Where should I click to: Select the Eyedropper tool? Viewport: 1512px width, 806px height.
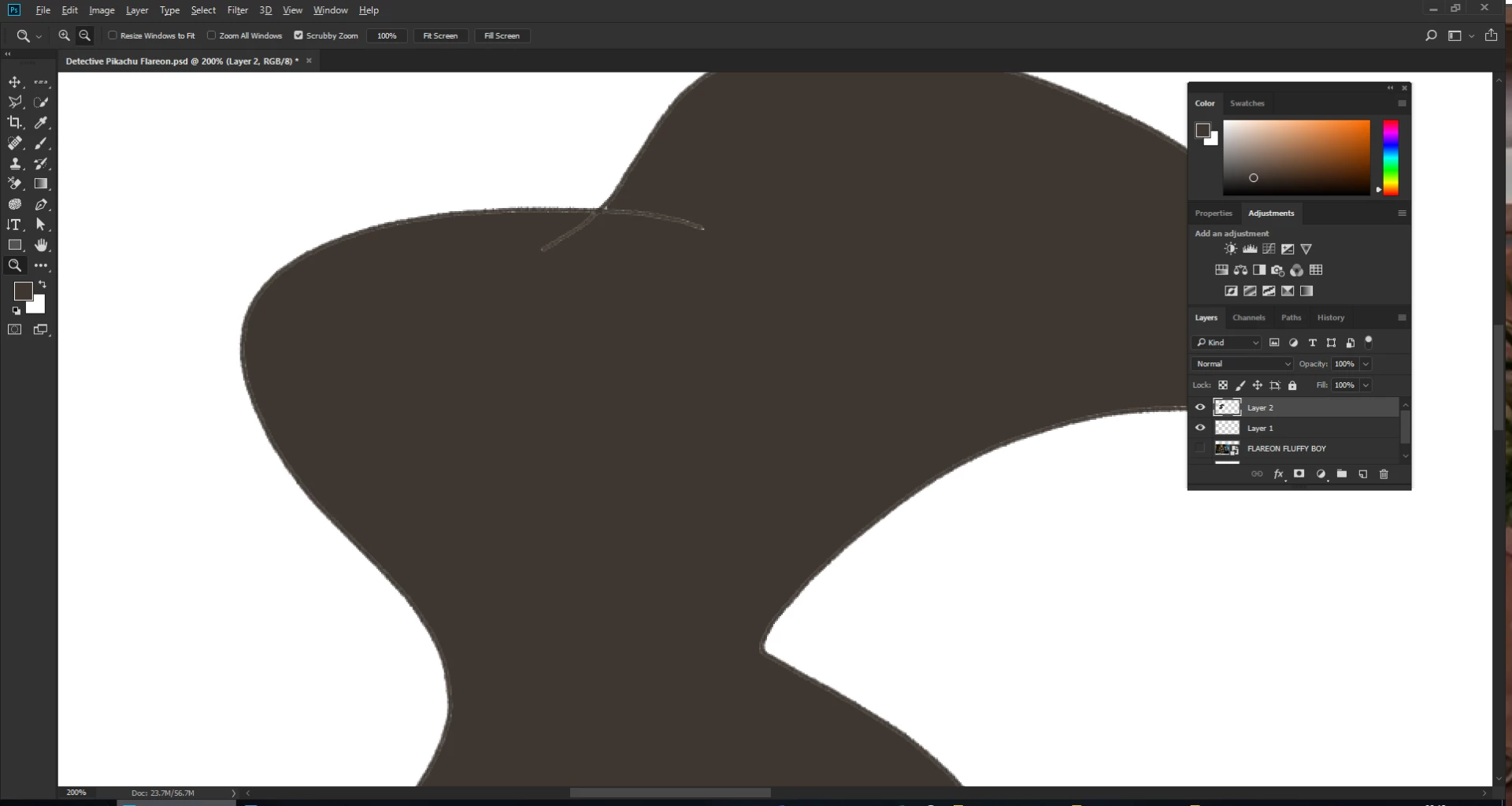pos(41,122)
